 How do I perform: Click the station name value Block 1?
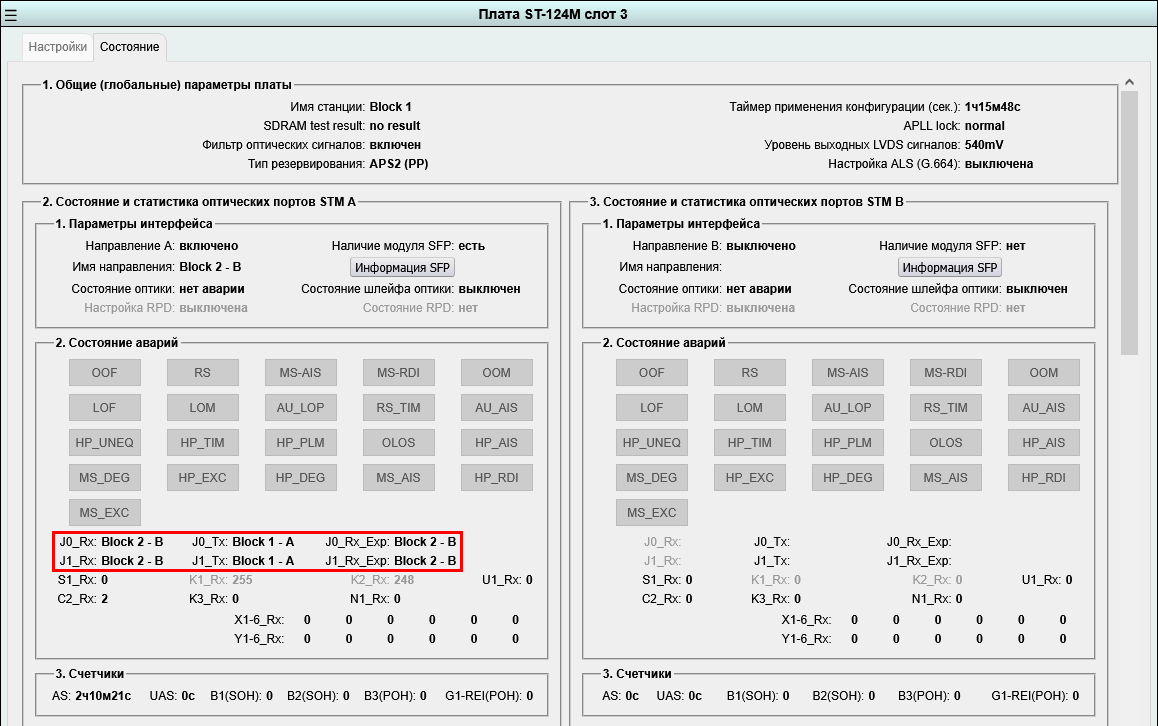(x=391, y=107)
